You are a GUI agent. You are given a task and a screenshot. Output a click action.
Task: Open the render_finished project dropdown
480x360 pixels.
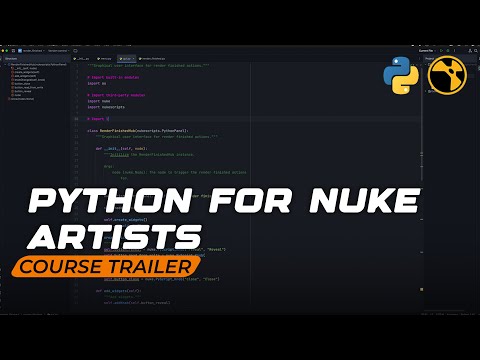(31, 51)
